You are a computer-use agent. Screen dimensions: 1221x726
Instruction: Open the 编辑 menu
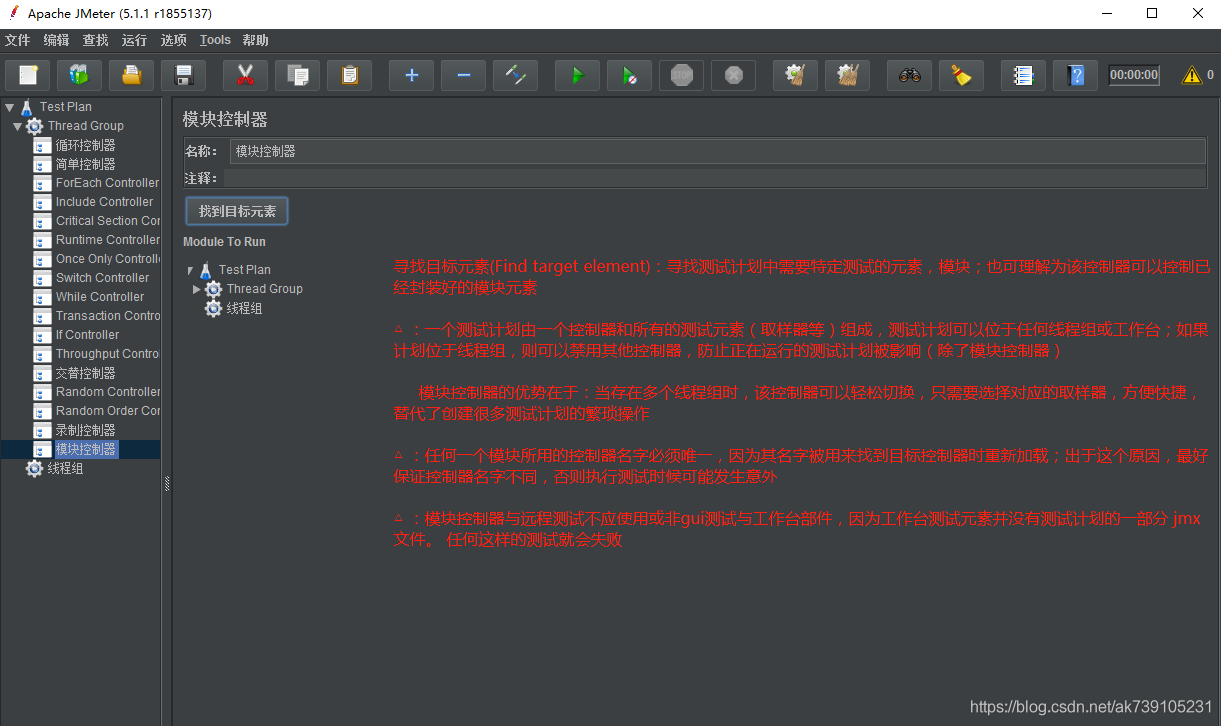click(x=57, y=40)
